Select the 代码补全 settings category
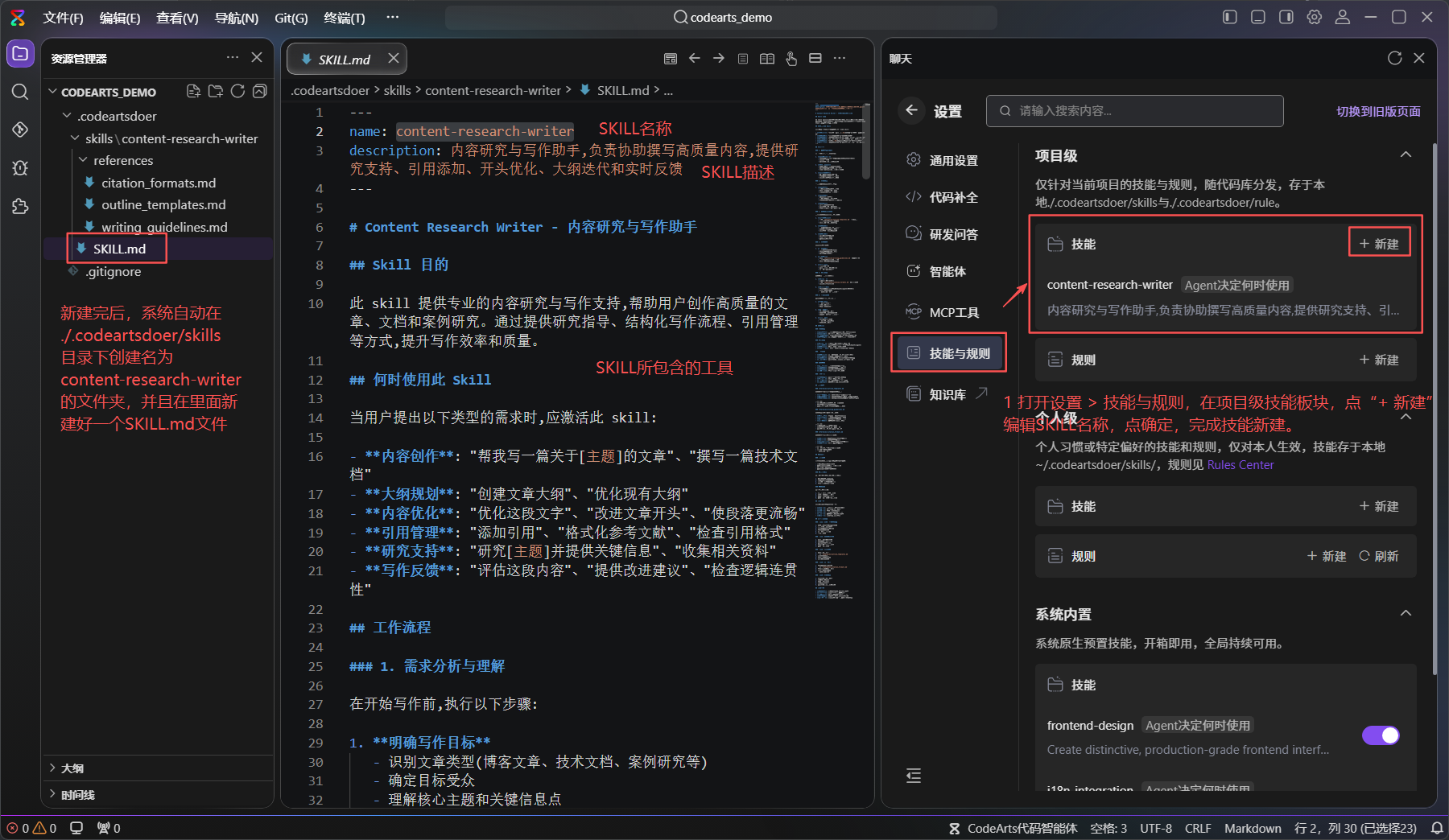 [948, 197]
